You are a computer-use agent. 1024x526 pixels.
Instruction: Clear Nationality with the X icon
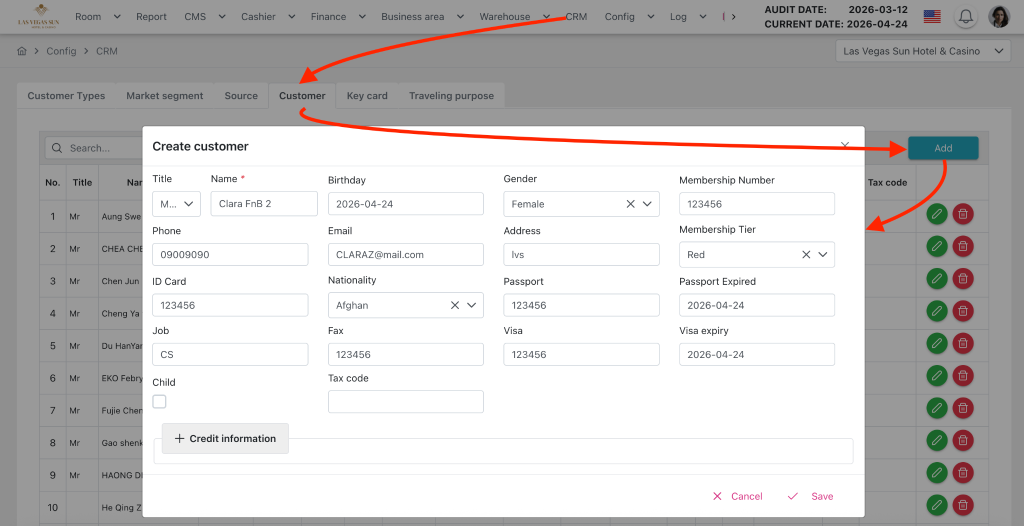tap(454, 305)
